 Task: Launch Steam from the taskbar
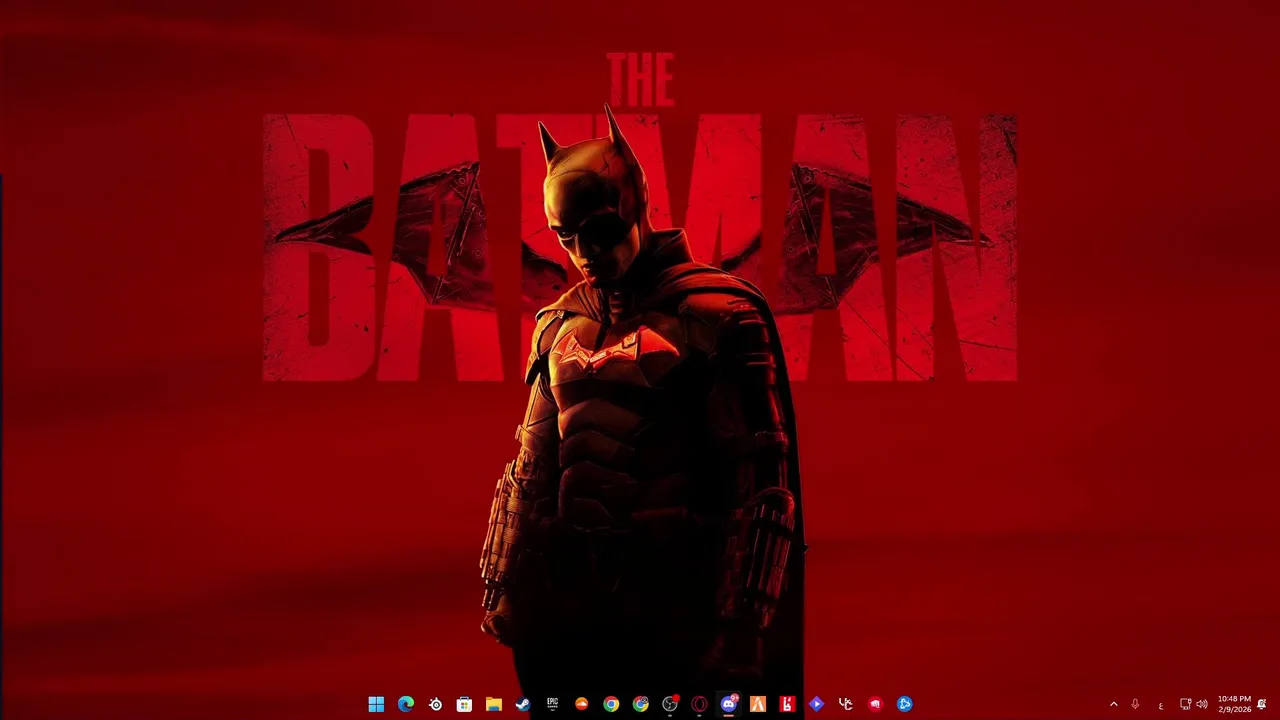(523, 704)
